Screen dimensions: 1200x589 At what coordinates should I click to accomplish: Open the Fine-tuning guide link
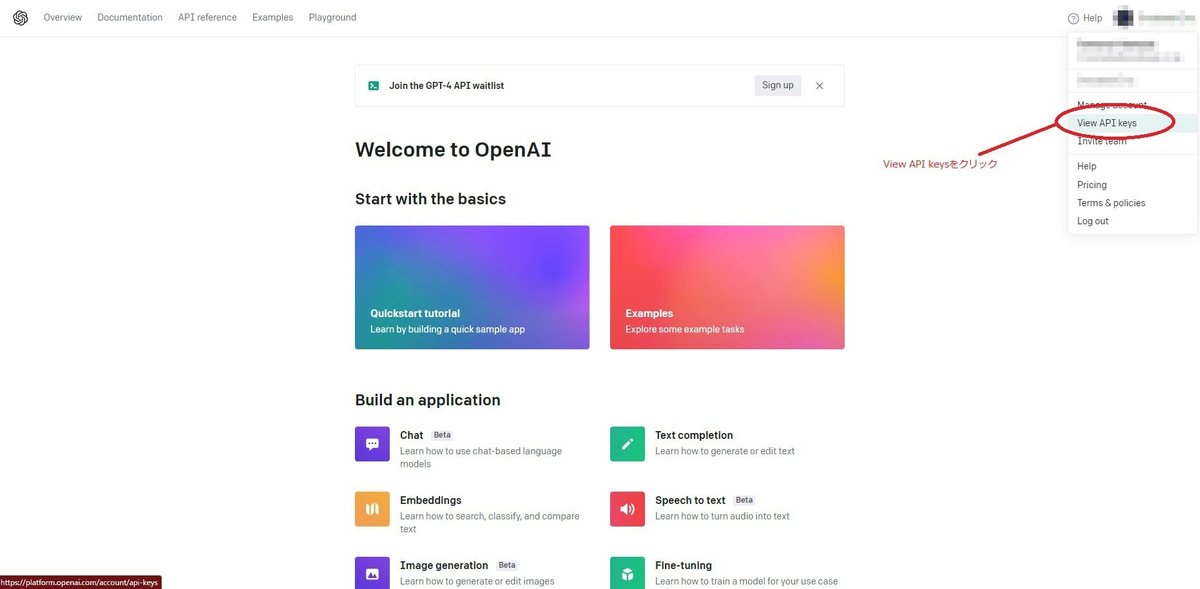(683, 565)
